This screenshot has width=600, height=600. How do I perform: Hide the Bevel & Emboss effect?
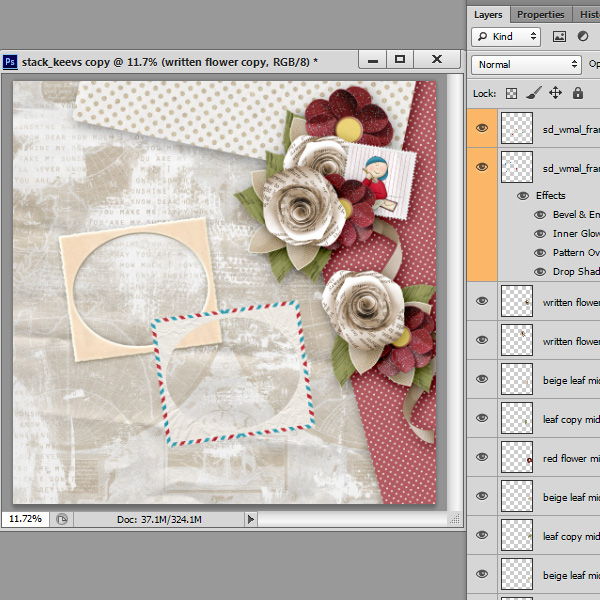pyautogui.click(x=540, y=215)
